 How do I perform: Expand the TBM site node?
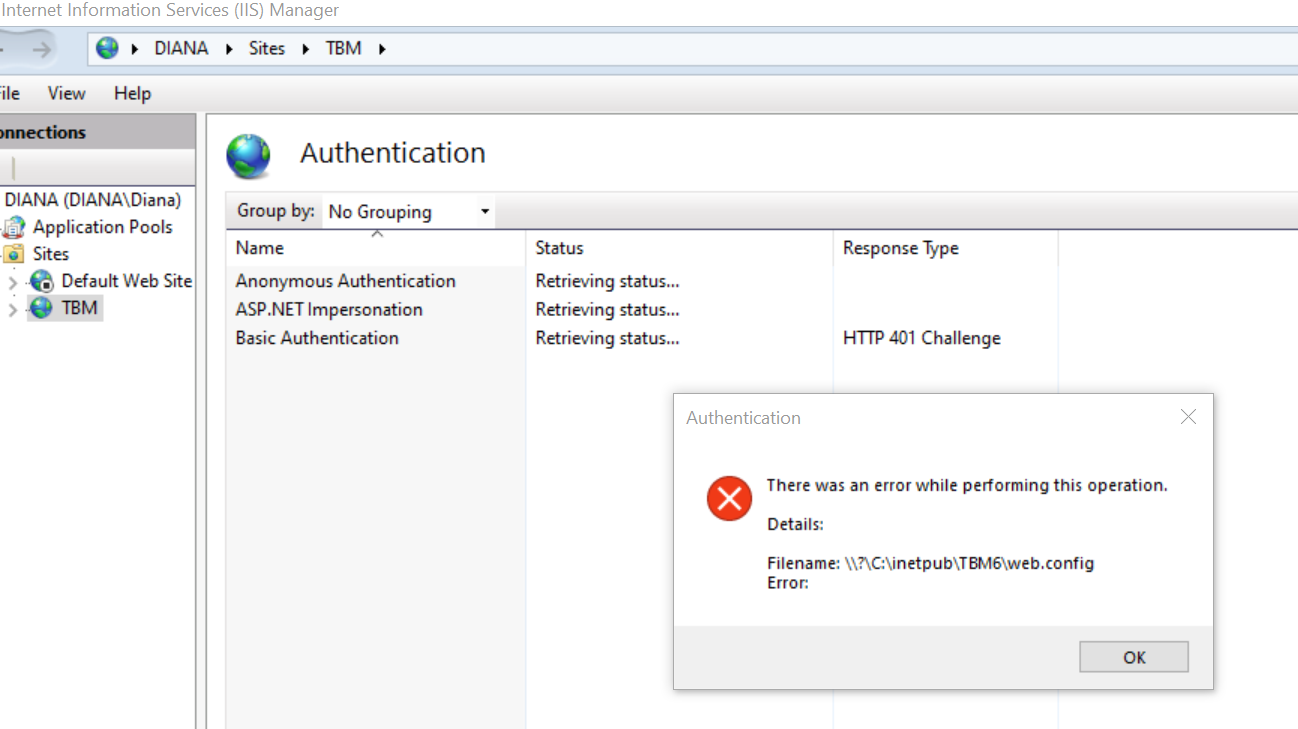pyautogui.click(x=12, y=309)
